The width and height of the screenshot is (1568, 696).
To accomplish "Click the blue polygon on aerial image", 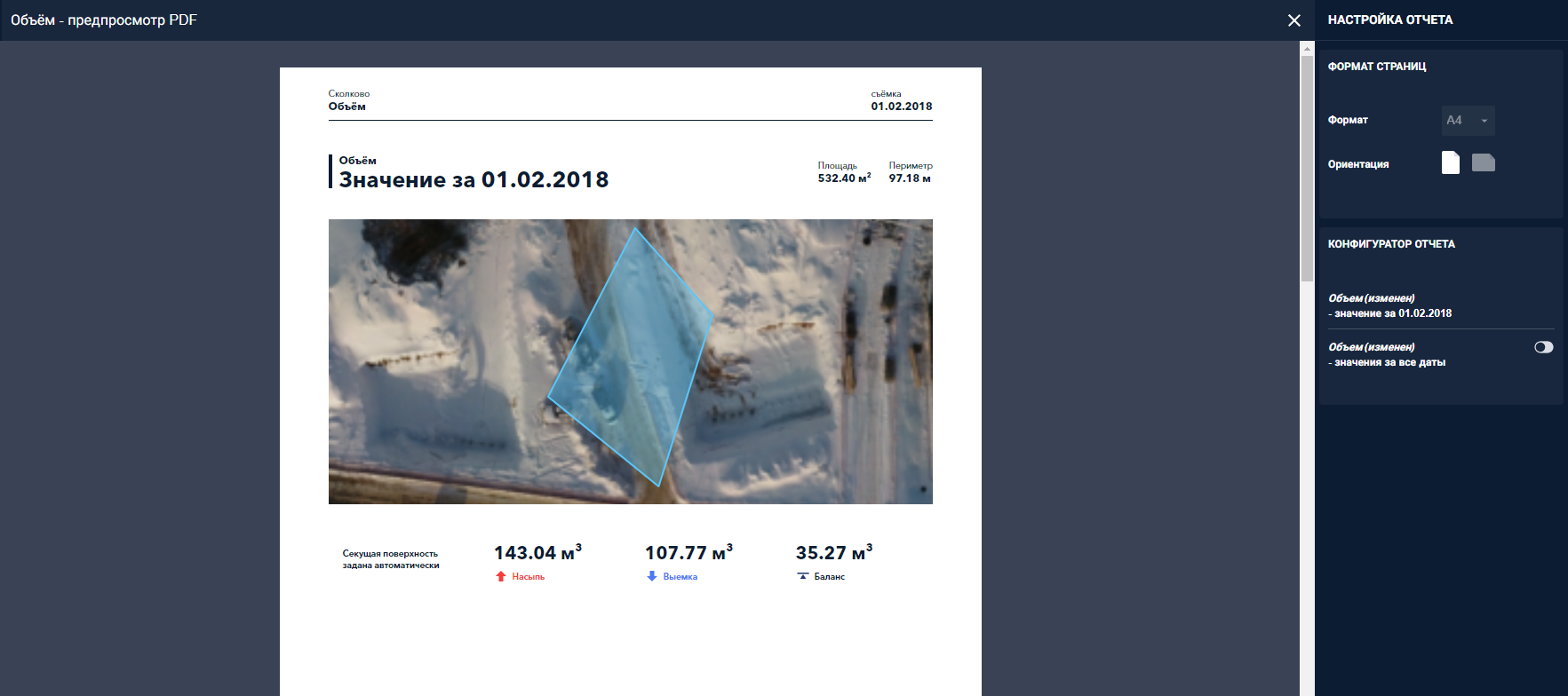I will click(x=631, y=355).
